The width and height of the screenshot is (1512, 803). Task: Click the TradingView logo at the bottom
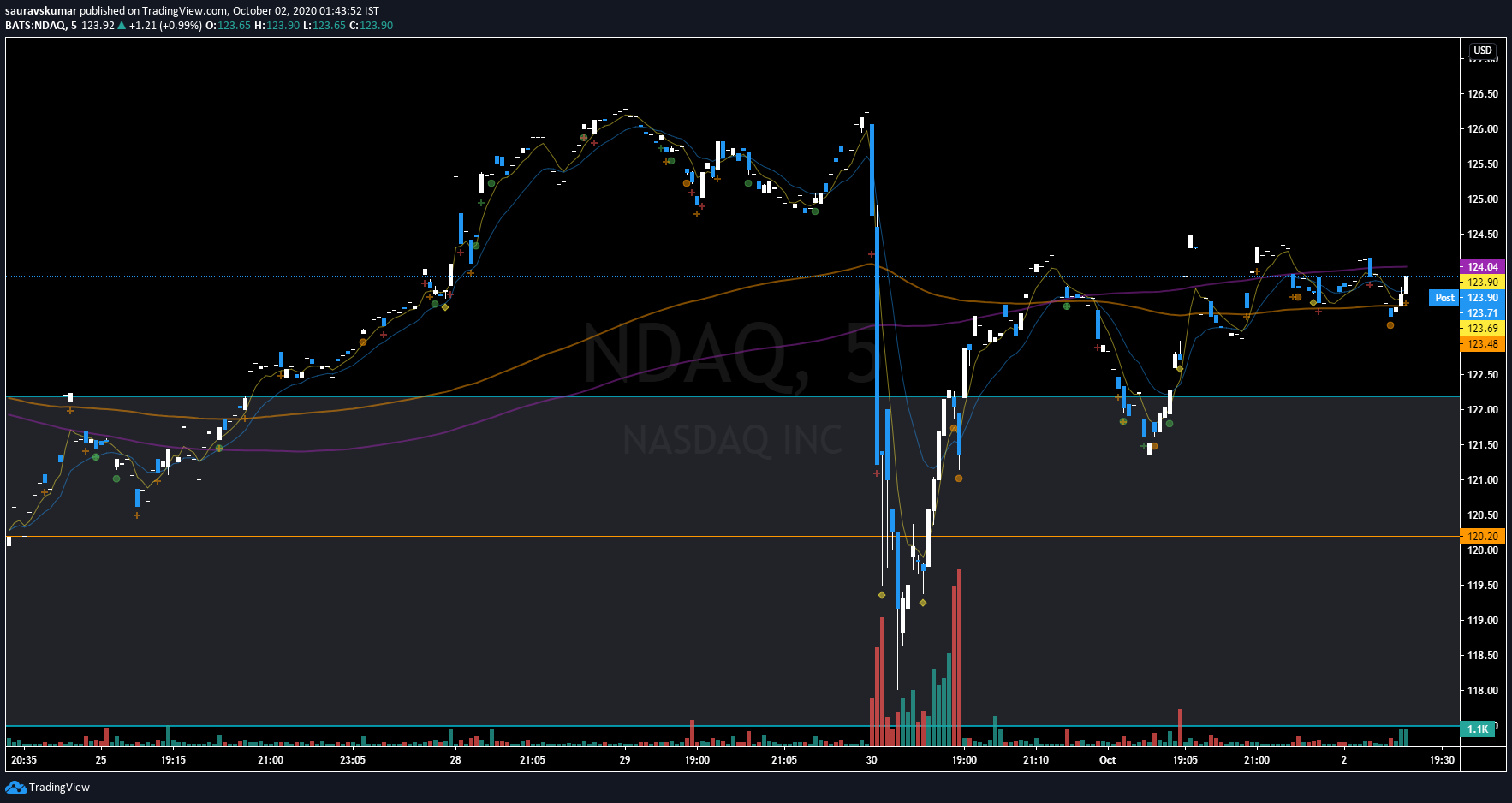(48, 788)
